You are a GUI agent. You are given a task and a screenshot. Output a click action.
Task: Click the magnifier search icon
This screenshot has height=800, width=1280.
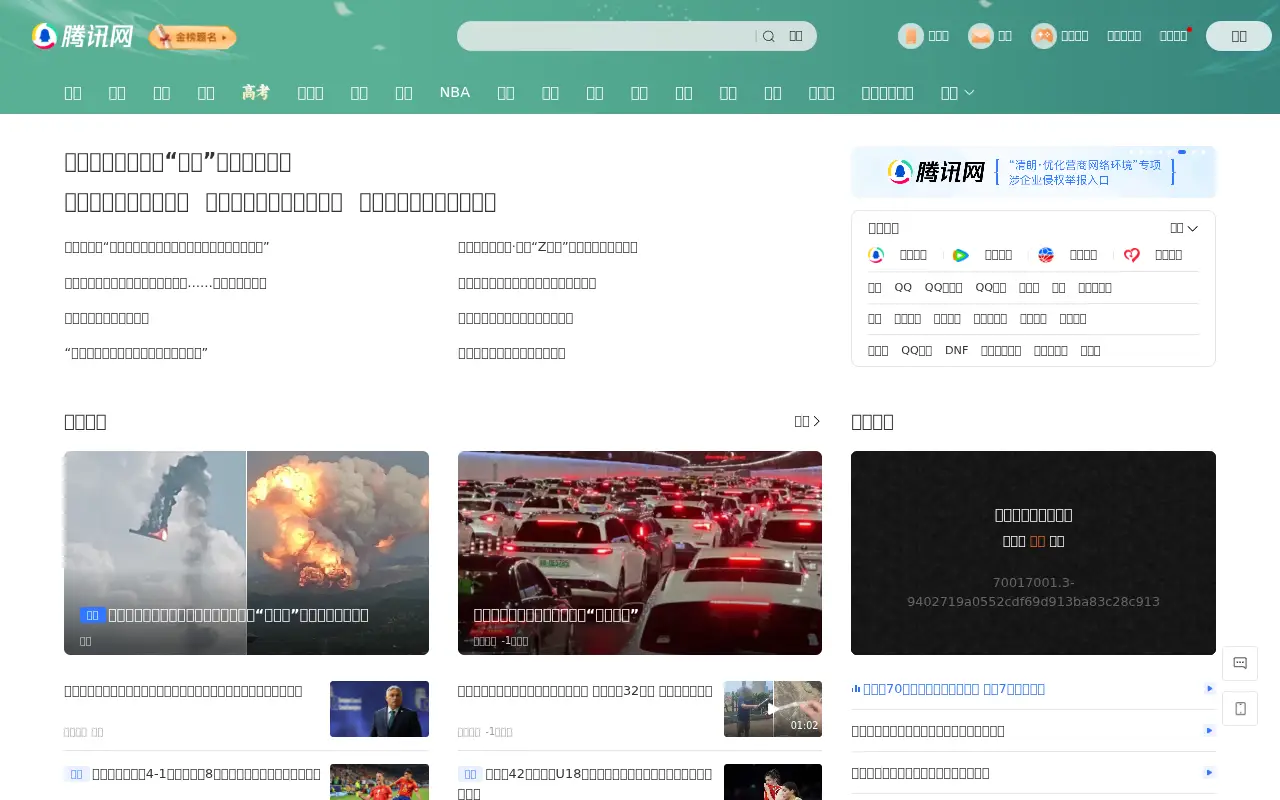pos(768,36)
